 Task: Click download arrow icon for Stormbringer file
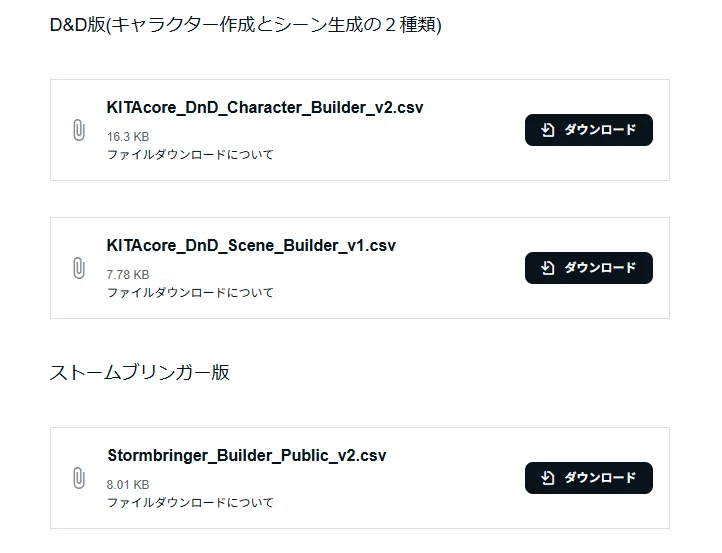547,478
